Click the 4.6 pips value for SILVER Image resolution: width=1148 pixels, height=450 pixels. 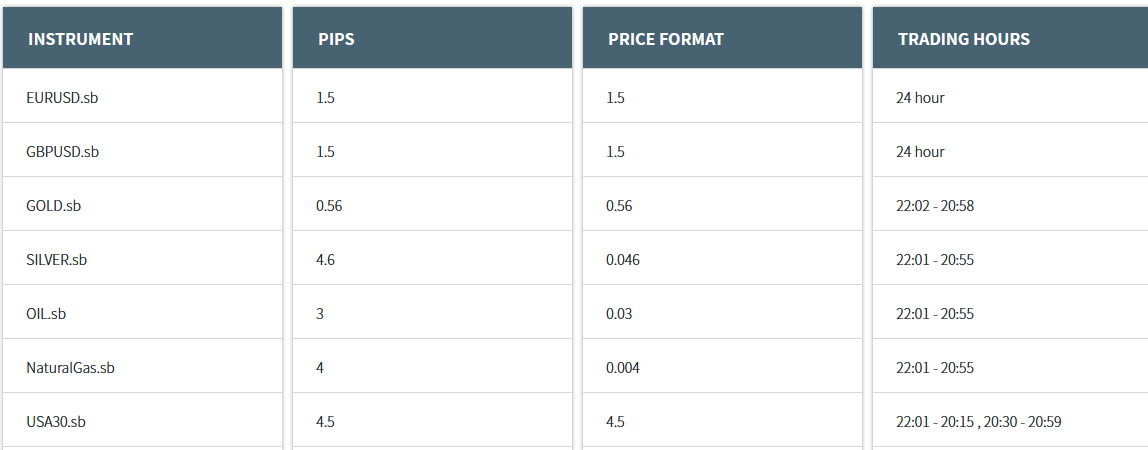click(x=432, y=258)
